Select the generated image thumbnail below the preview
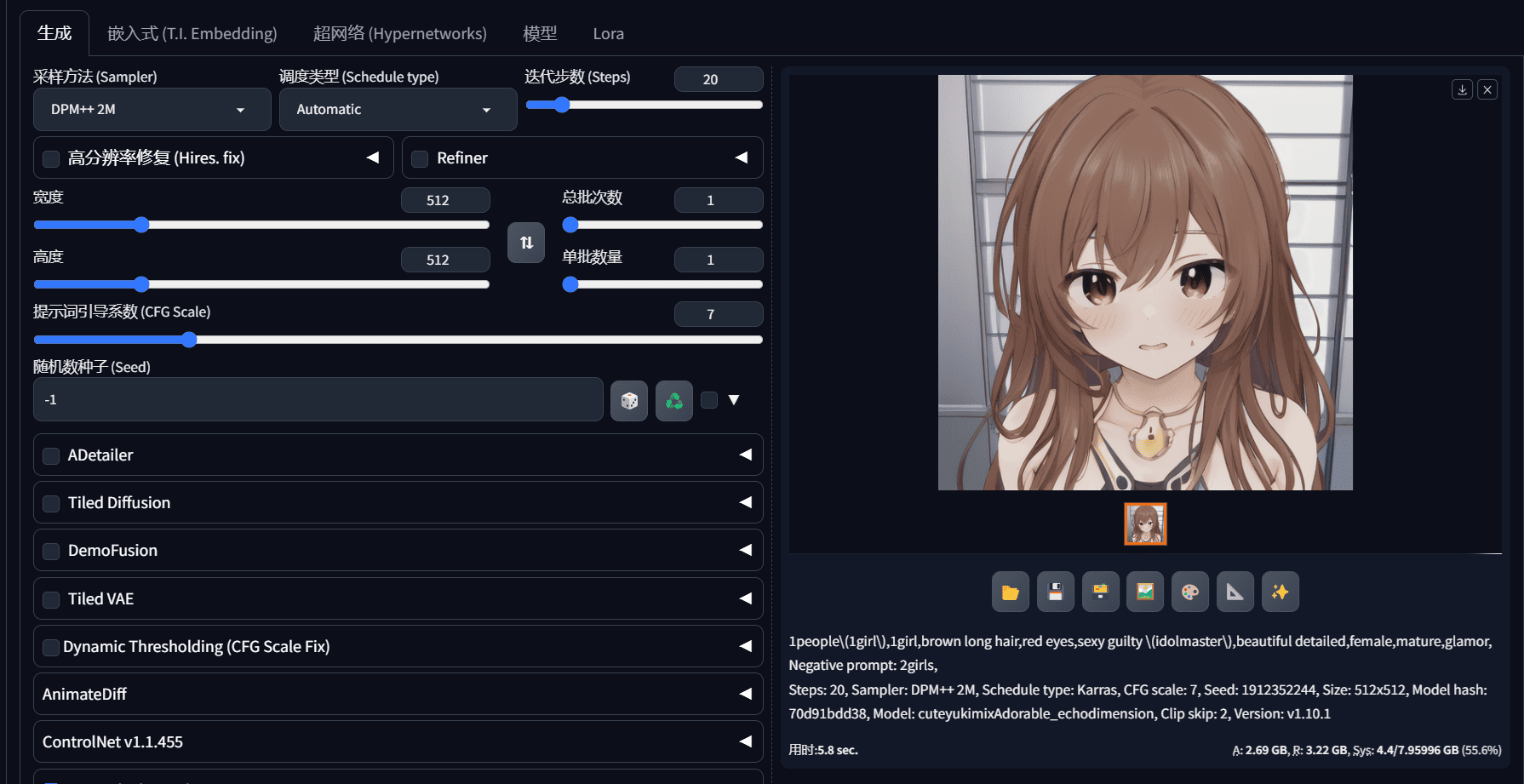The image size is (1524, 784). click(1145, 524)
